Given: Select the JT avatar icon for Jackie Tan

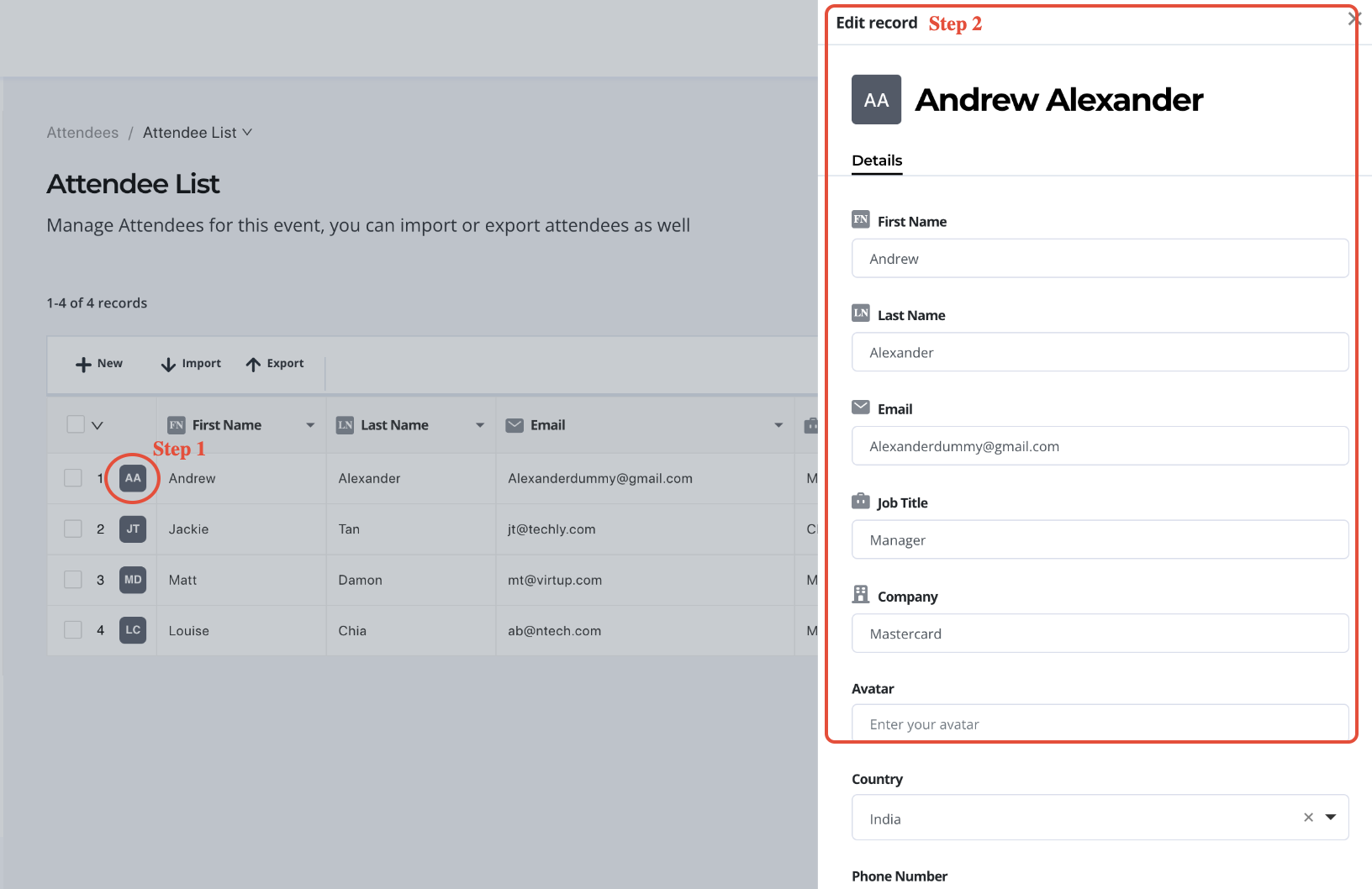Looking at the screenshot, I should point(132,529).
